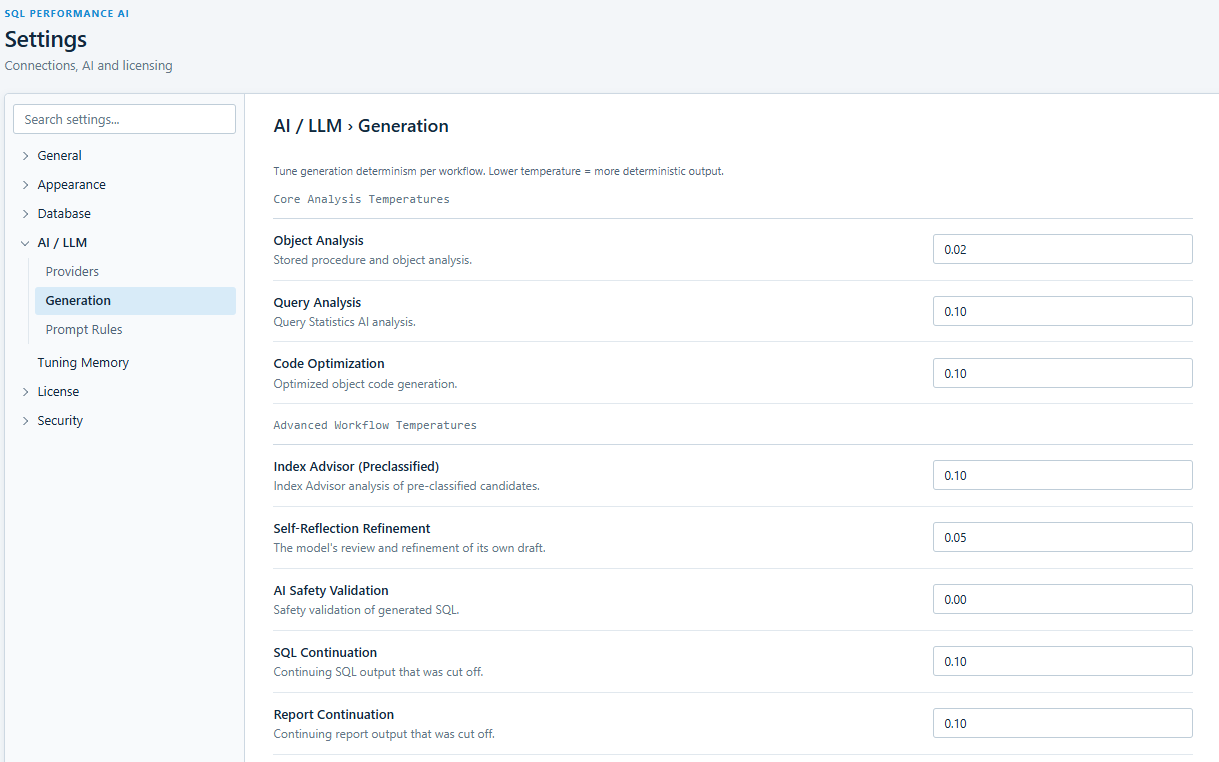Click 'Stored procedure and object analysis.' description
The image size is (1219, 762).
tap(372, 260)
